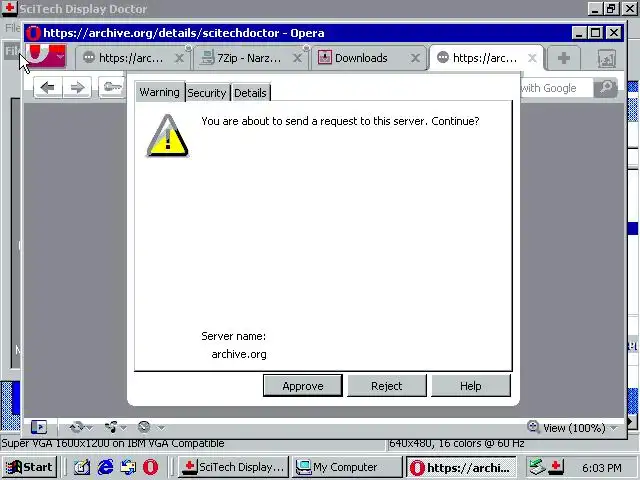Click the Approve button
The height and width of the screenshot is (480, 640).
click(303, 386)
